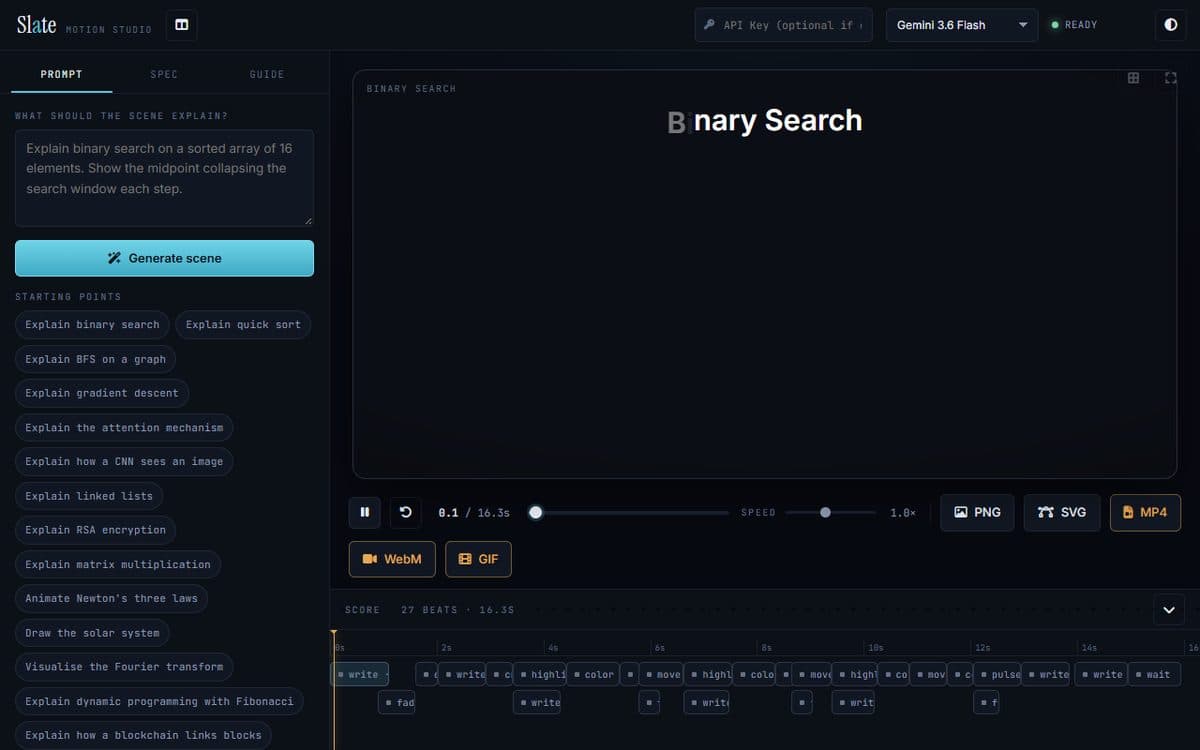This screenshot has width=1200, height=750.
Task: Pick 'Explain dynamic programming with Fibonacci'
Action: (159, 701)
